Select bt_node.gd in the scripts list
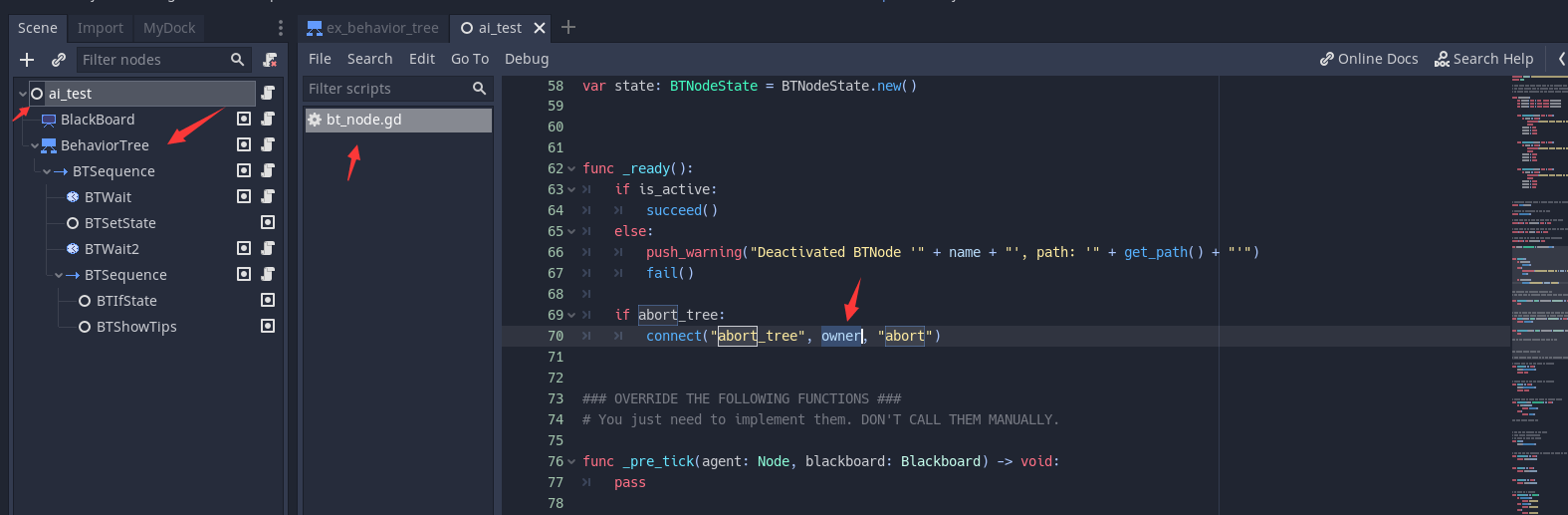Image resolution: width=1568 pixels, height=515 pixels. tap(397, 120)
